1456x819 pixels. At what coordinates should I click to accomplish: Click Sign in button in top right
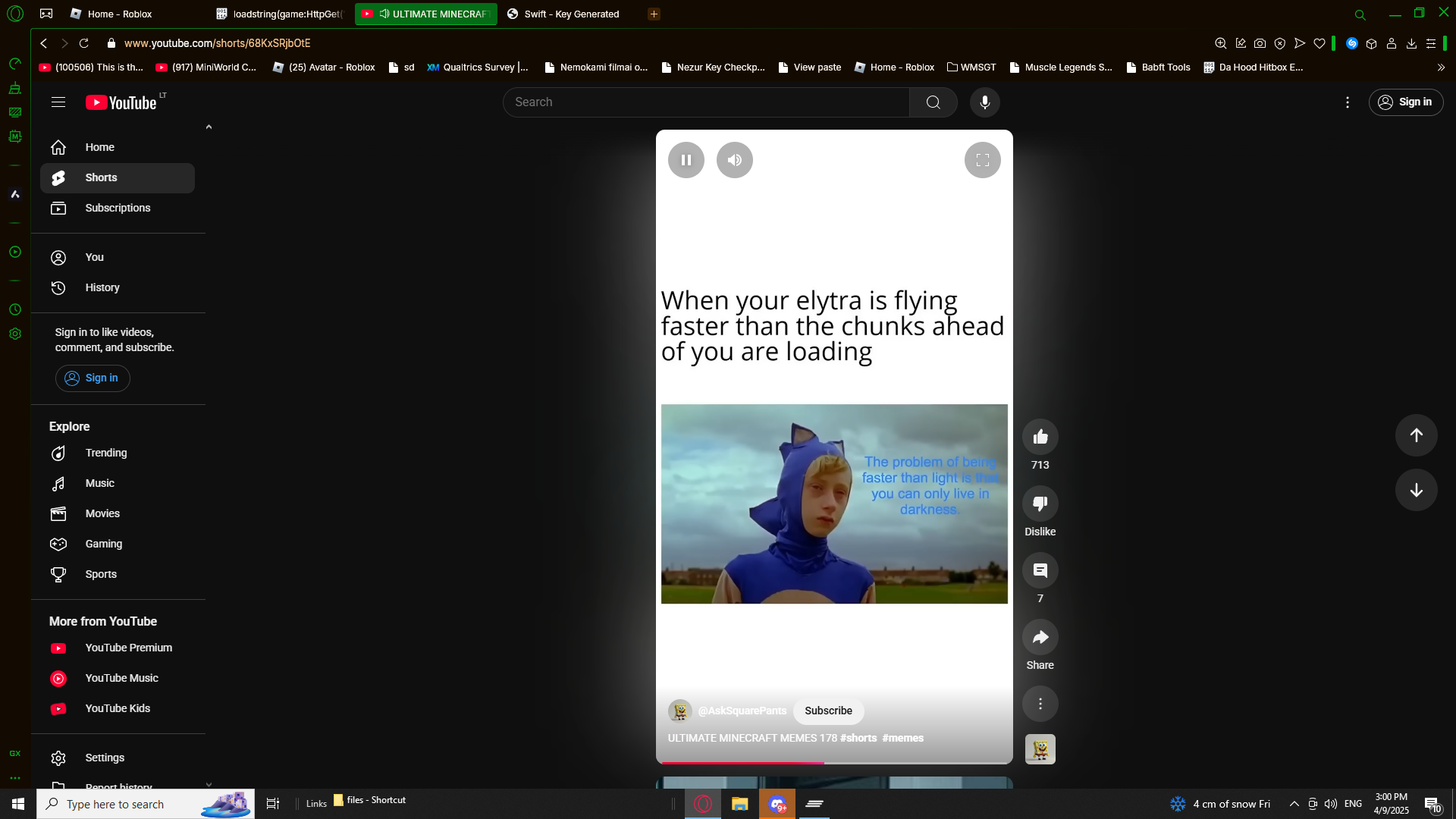[x=1405, y=102]
